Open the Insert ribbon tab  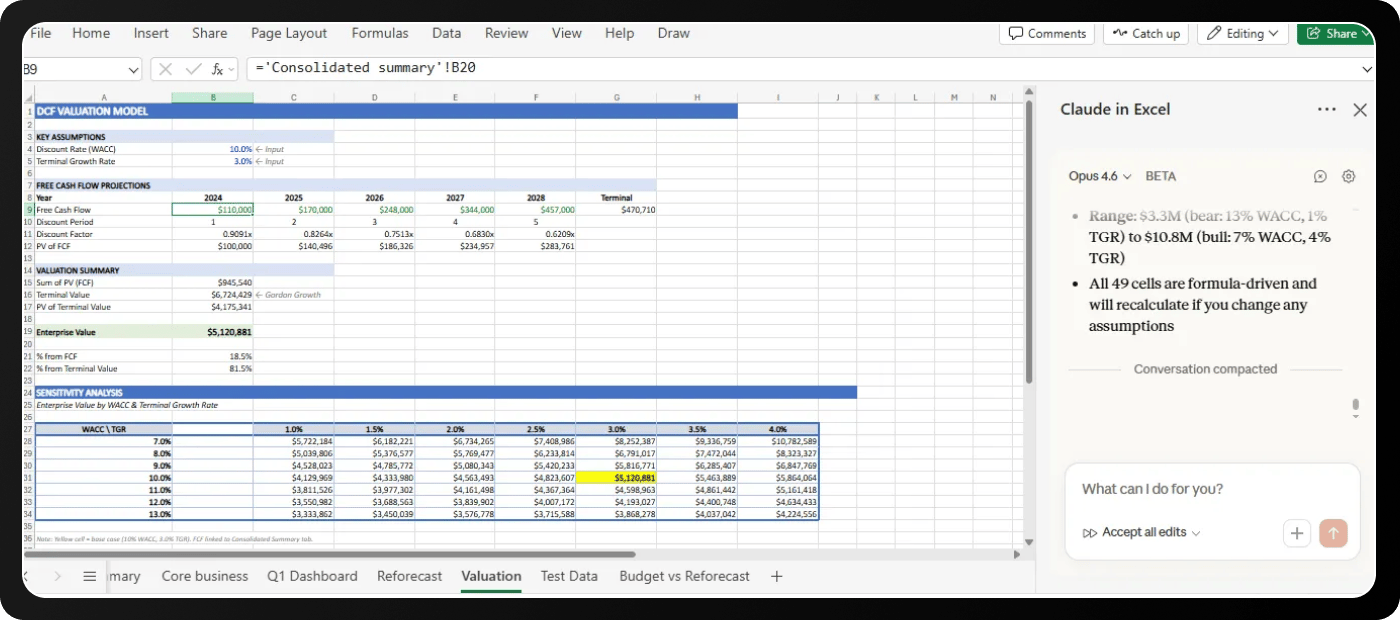(151, 33)
